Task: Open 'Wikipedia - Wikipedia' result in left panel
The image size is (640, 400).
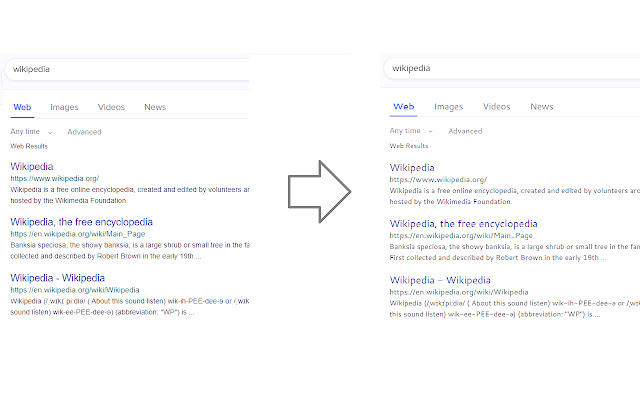Action: [58, 278]
